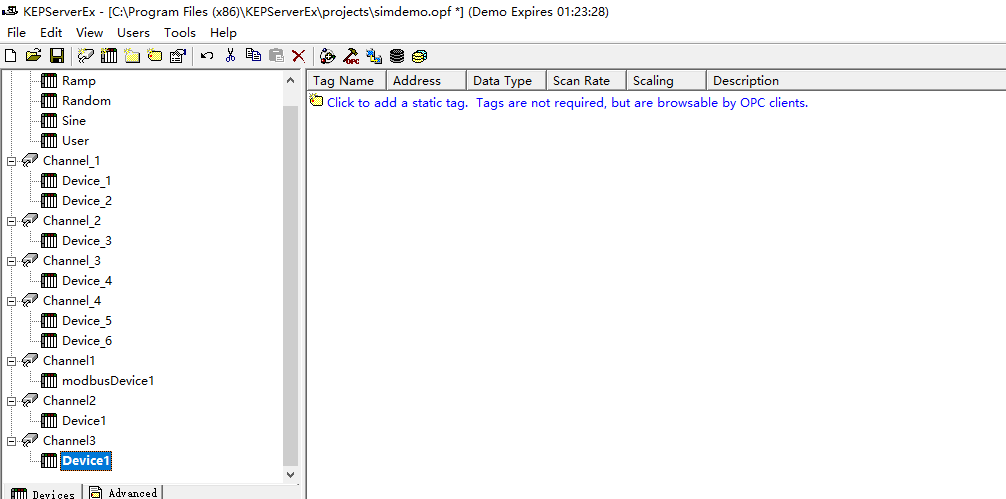The width and height of the screenshot is (1006, 499).
Task: Collapse the Channel1 tree node
Action: [11, 361]
